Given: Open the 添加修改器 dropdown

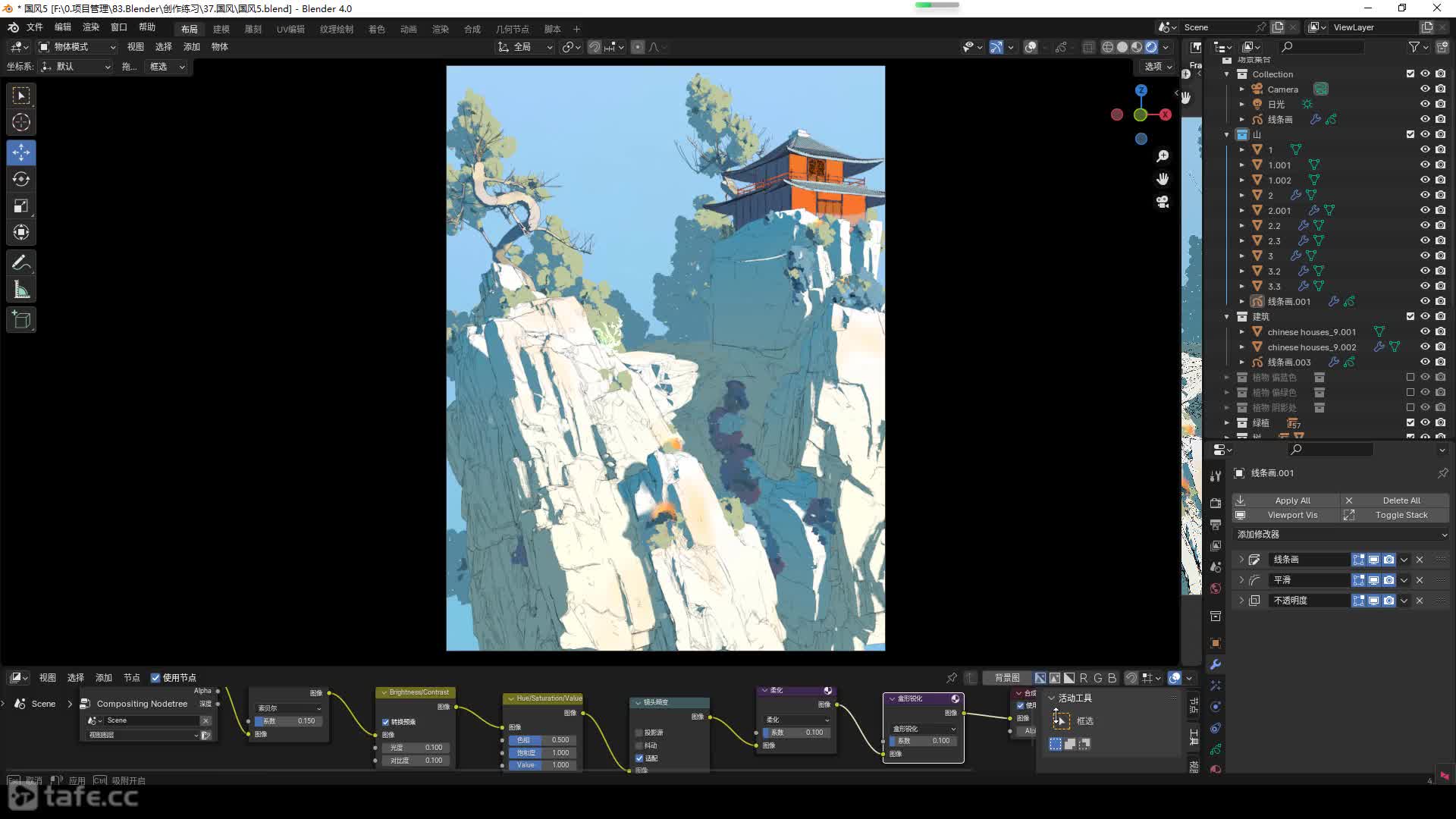Looking at the screenshot, I should coord(1341,535).
